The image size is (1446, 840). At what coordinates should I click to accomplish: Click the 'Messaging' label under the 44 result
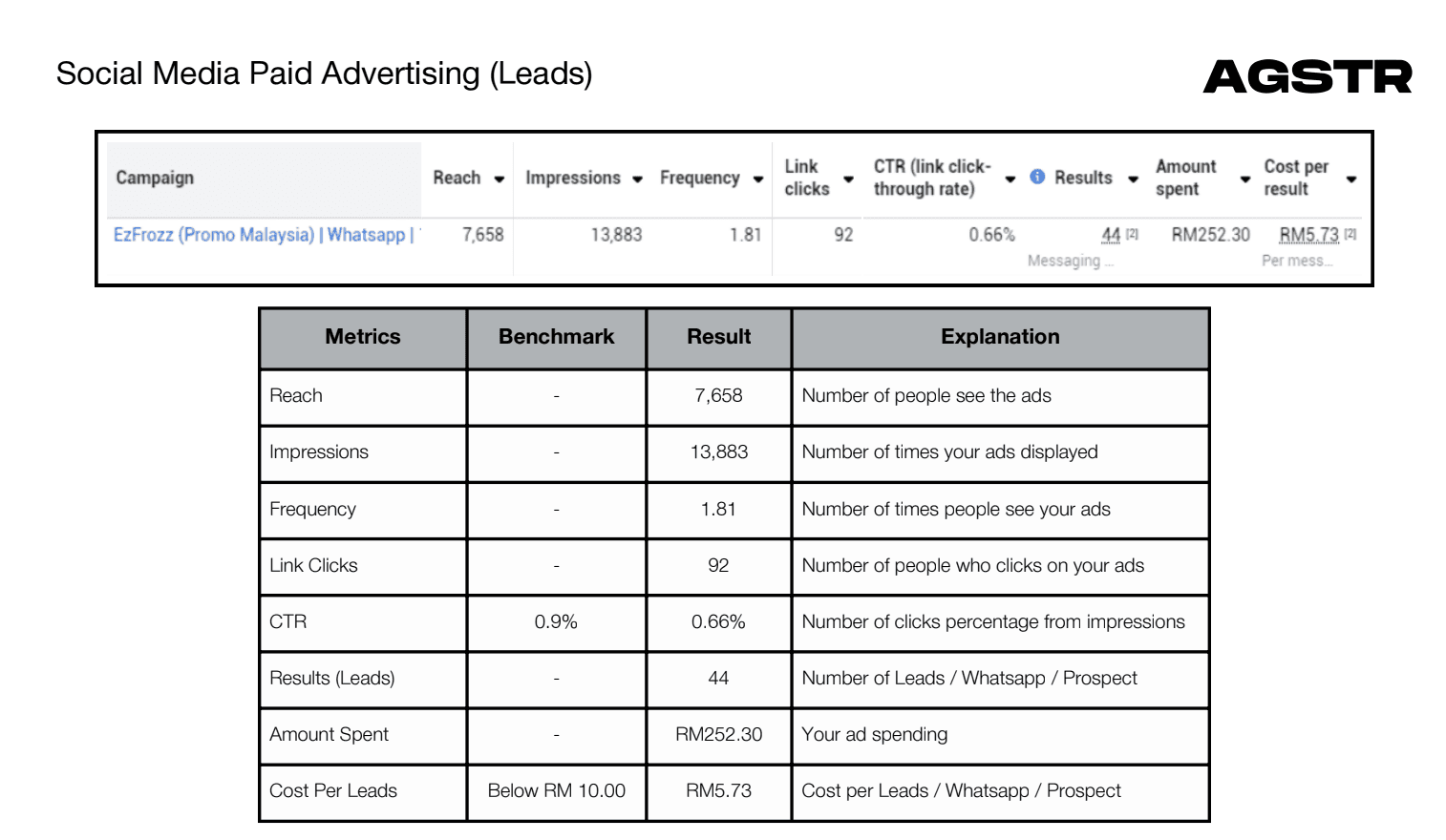pyautogui.click(x=1071, y=261)
